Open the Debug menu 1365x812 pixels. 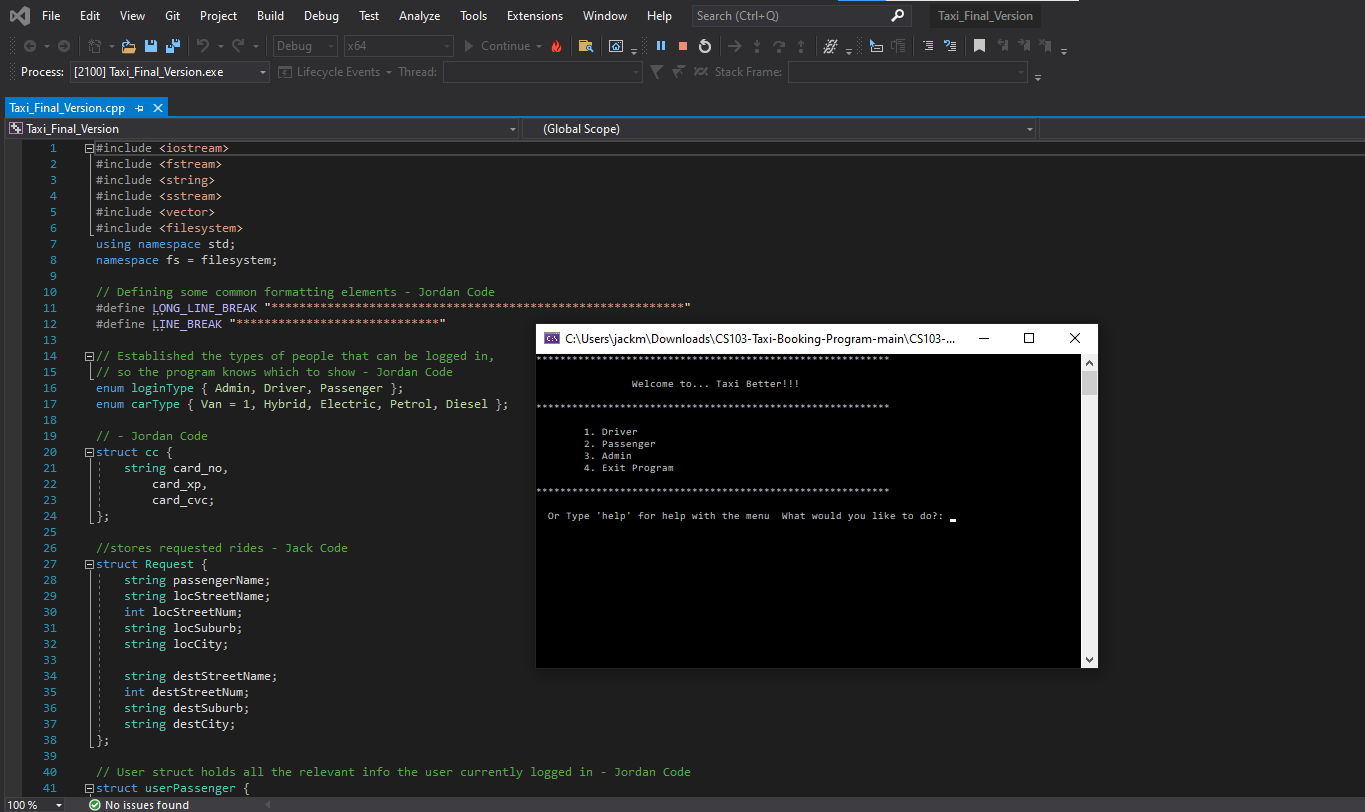(x=321, y=16)
